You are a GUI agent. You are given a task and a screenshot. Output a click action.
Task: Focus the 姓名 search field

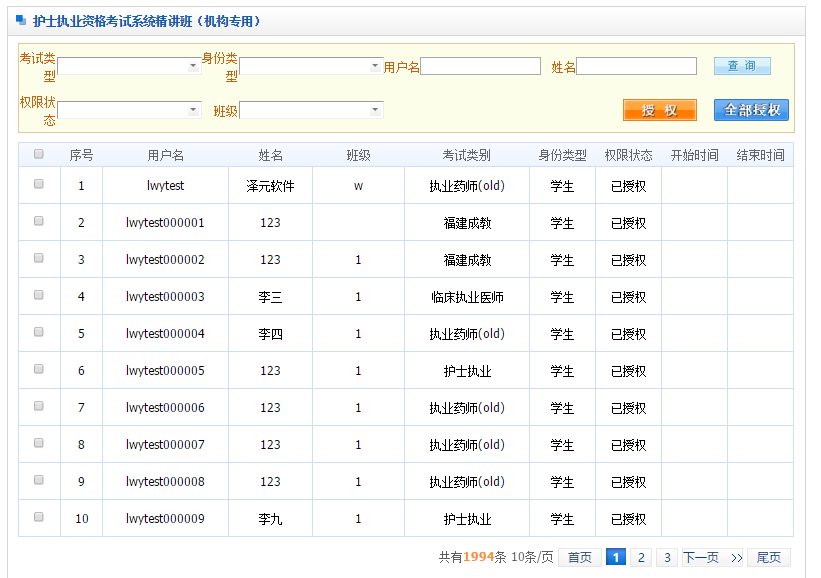(636, 66)
